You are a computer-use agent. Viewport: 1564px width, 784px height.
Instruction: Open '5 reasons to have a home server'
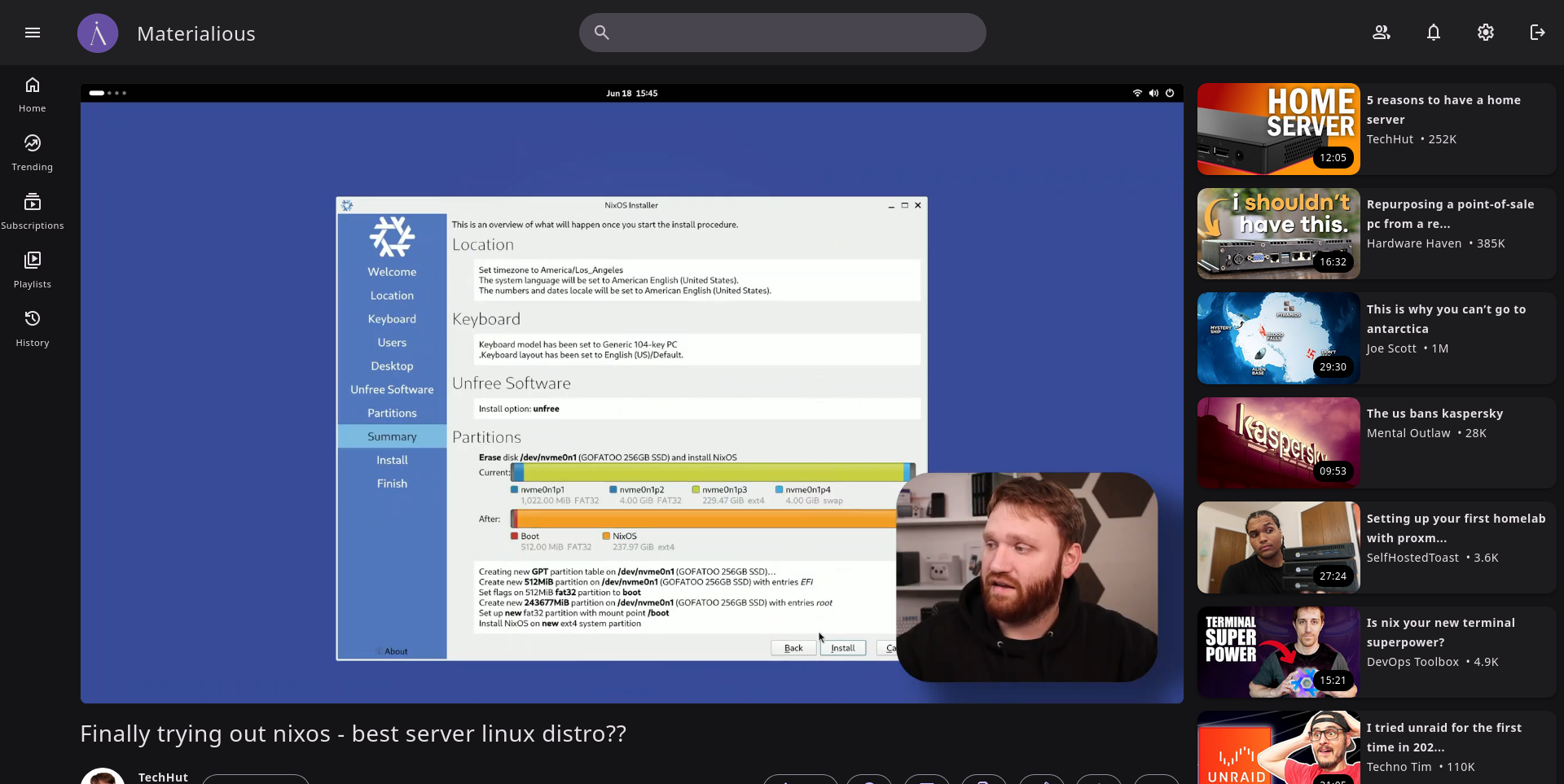click(1443, 110)
